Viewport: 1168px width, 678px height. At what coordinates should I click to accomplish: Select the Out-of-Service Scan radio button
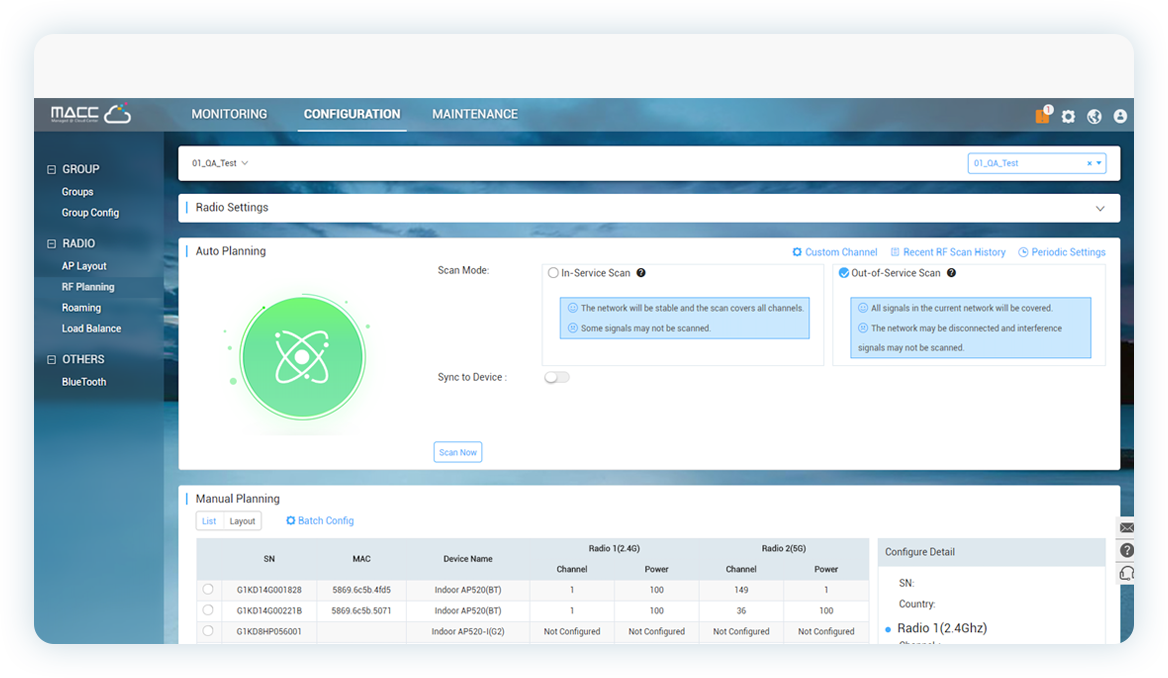point(844,273)
